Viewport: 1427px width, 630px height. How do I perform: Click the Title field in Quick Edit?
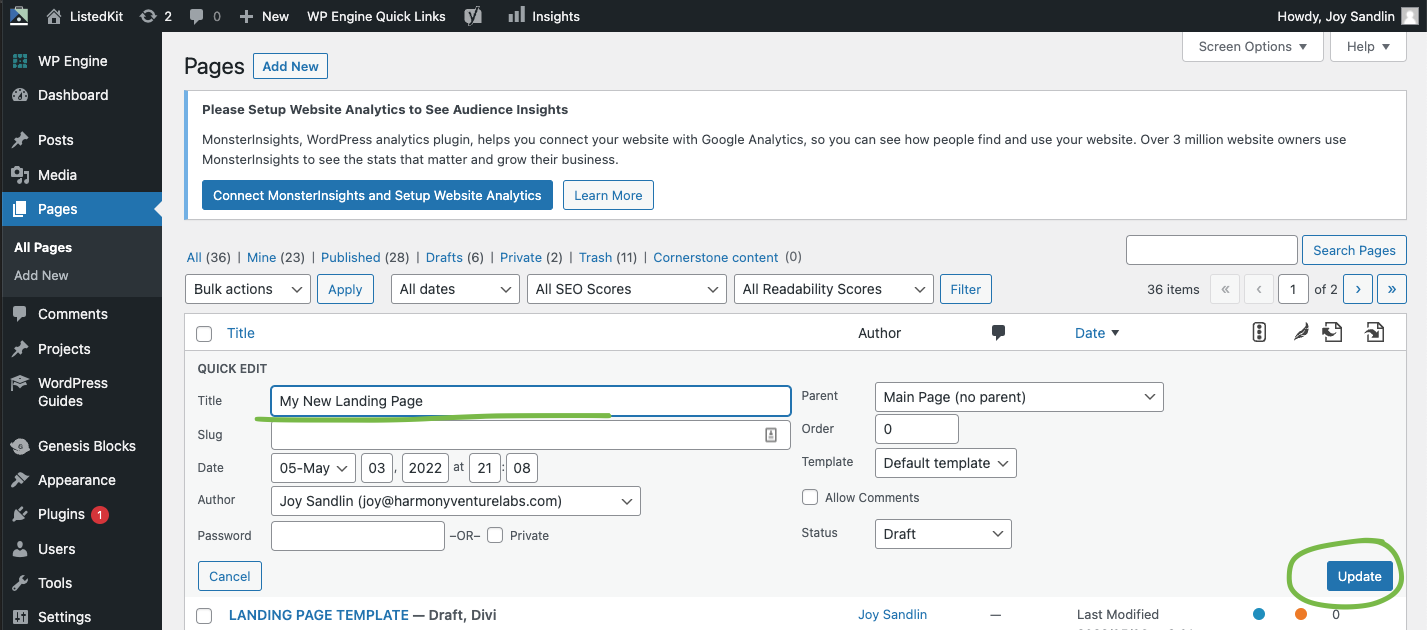tap(531, 401)
